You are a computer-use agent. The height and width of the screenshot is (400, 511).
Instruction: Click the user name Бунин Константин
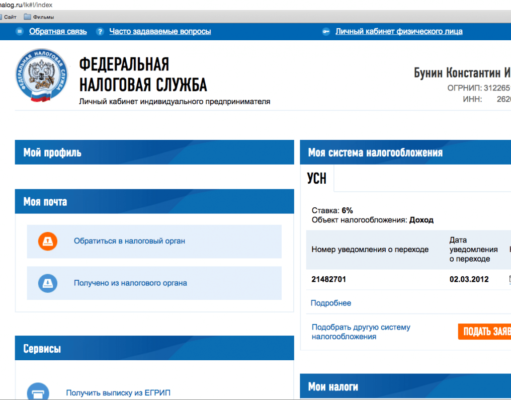click(x=462, y=73)
